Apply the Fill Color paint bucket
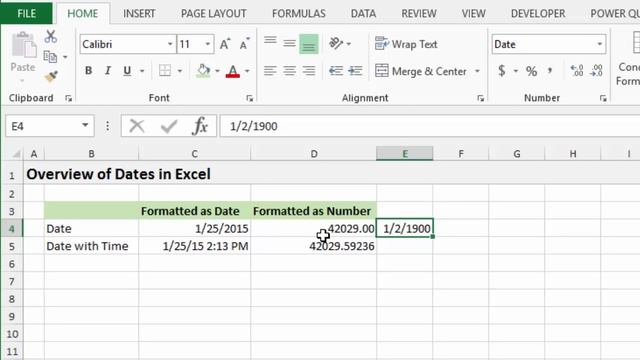Screen dimensions: 640x360 tap(203, 71)
